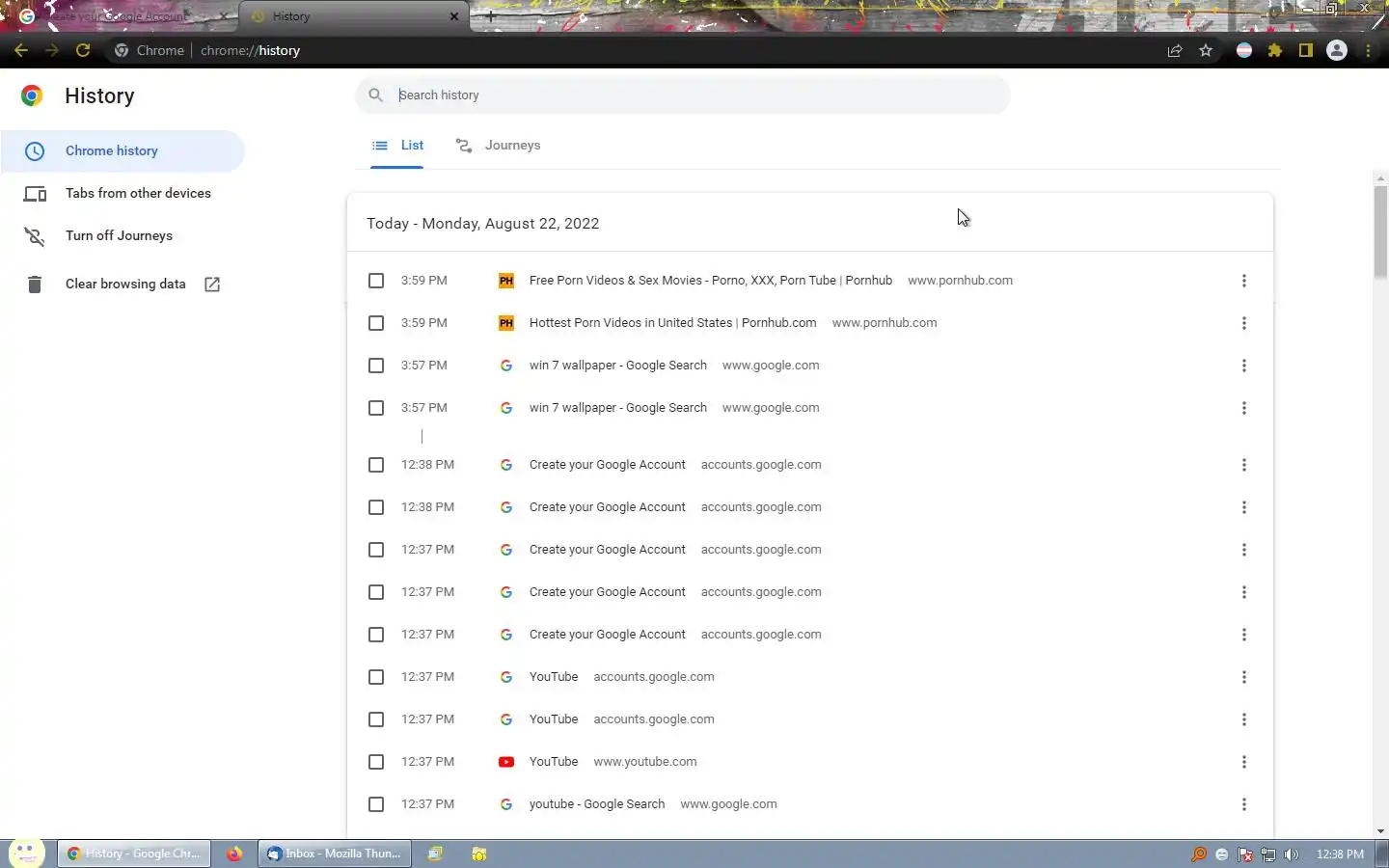Viewport: 1389px width, 868px height.
Task: Click the trash icon for Clear browsing data
Action: point(35,285)
